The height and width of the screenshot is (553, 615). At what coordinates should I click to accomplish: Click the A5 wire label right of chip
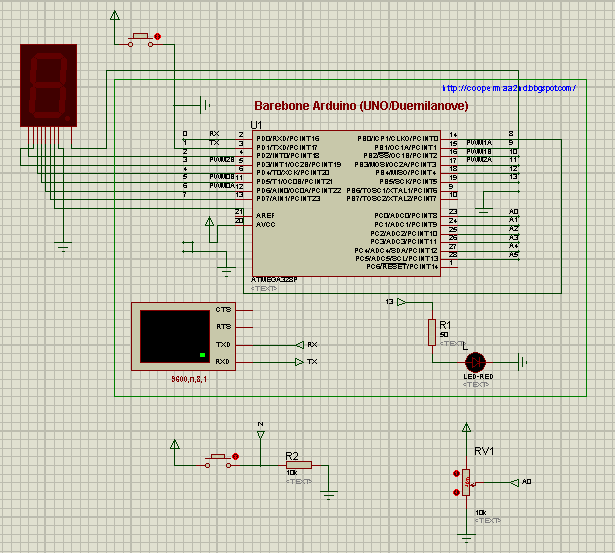coord(514,255)
